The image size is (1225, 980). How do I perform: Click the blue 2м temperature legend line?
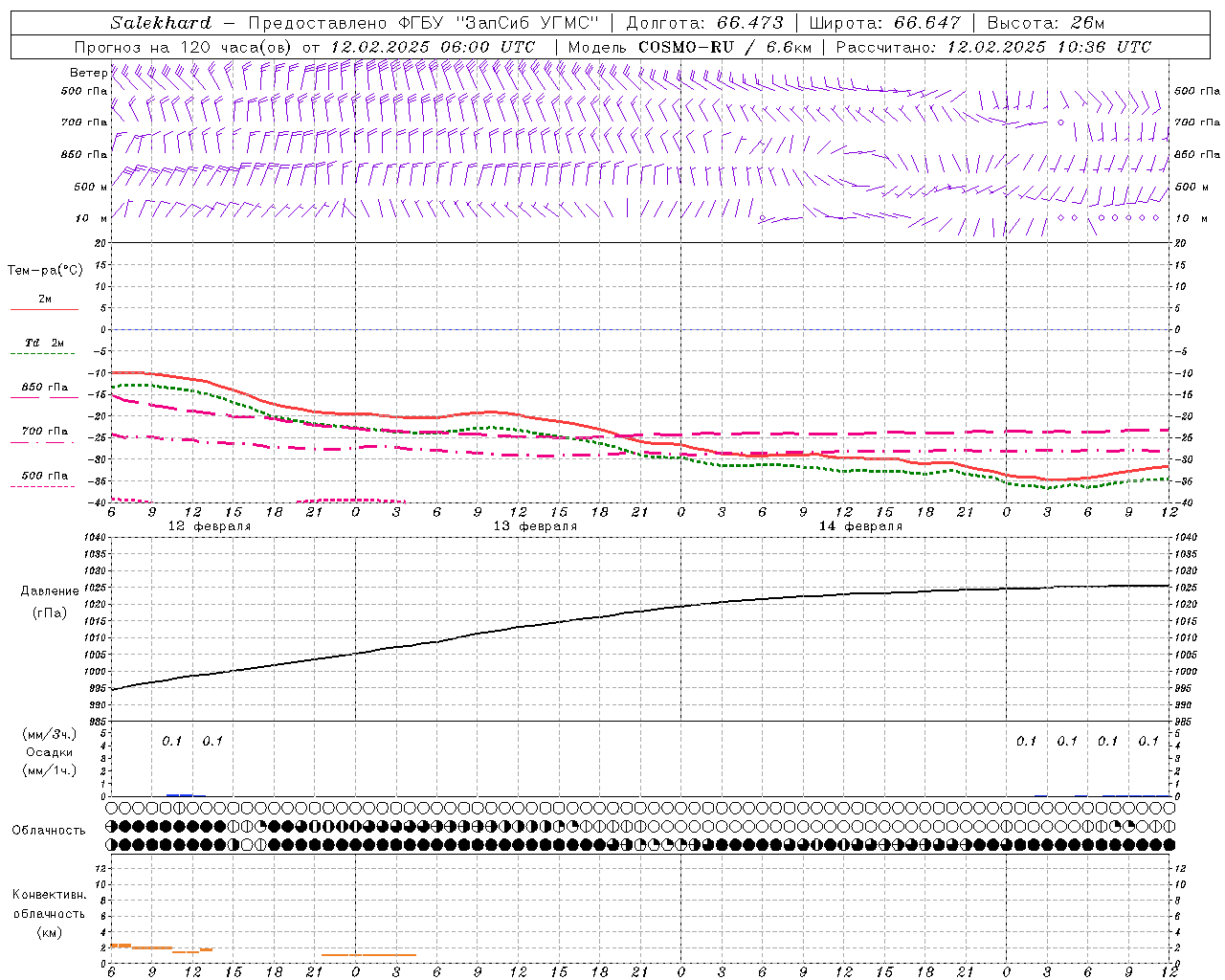[x=44, y=309]
